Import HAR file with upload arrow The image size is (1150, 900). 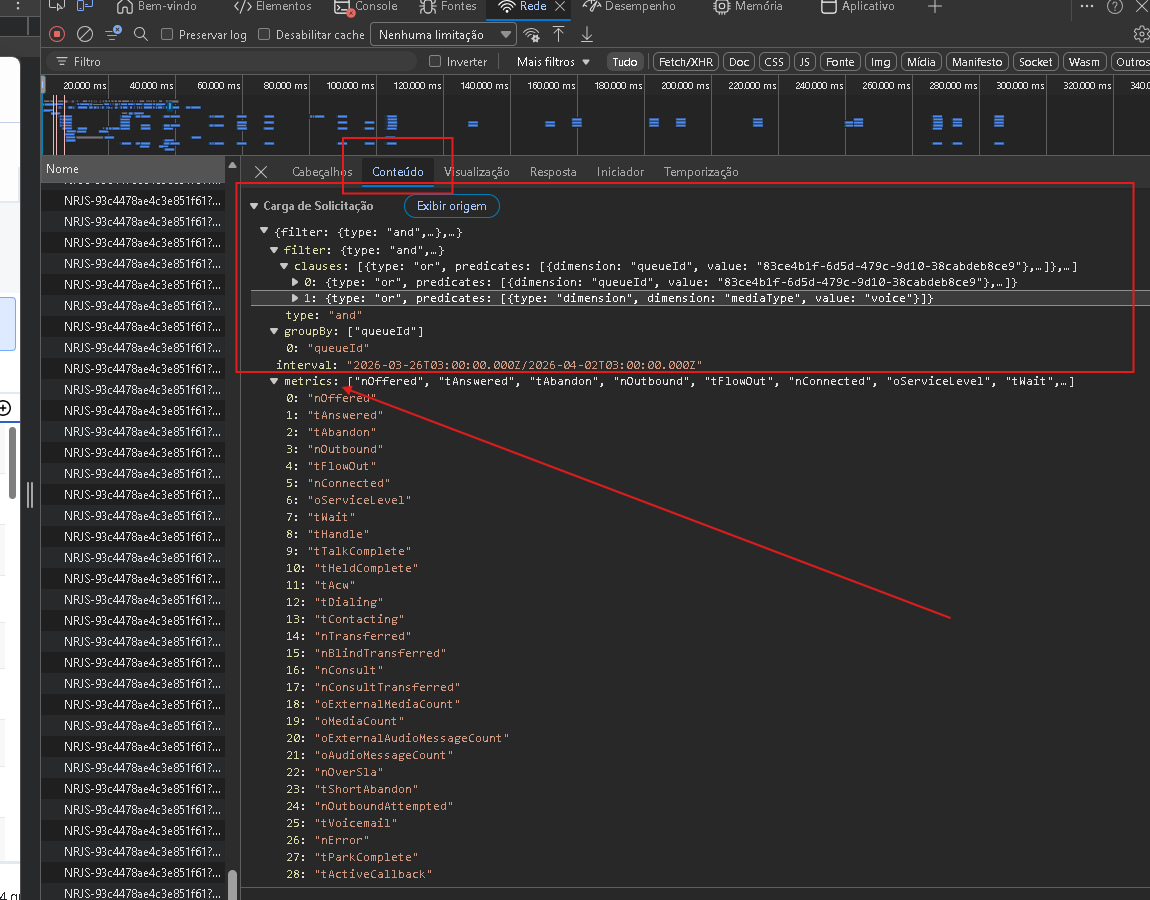coord(559,34)
